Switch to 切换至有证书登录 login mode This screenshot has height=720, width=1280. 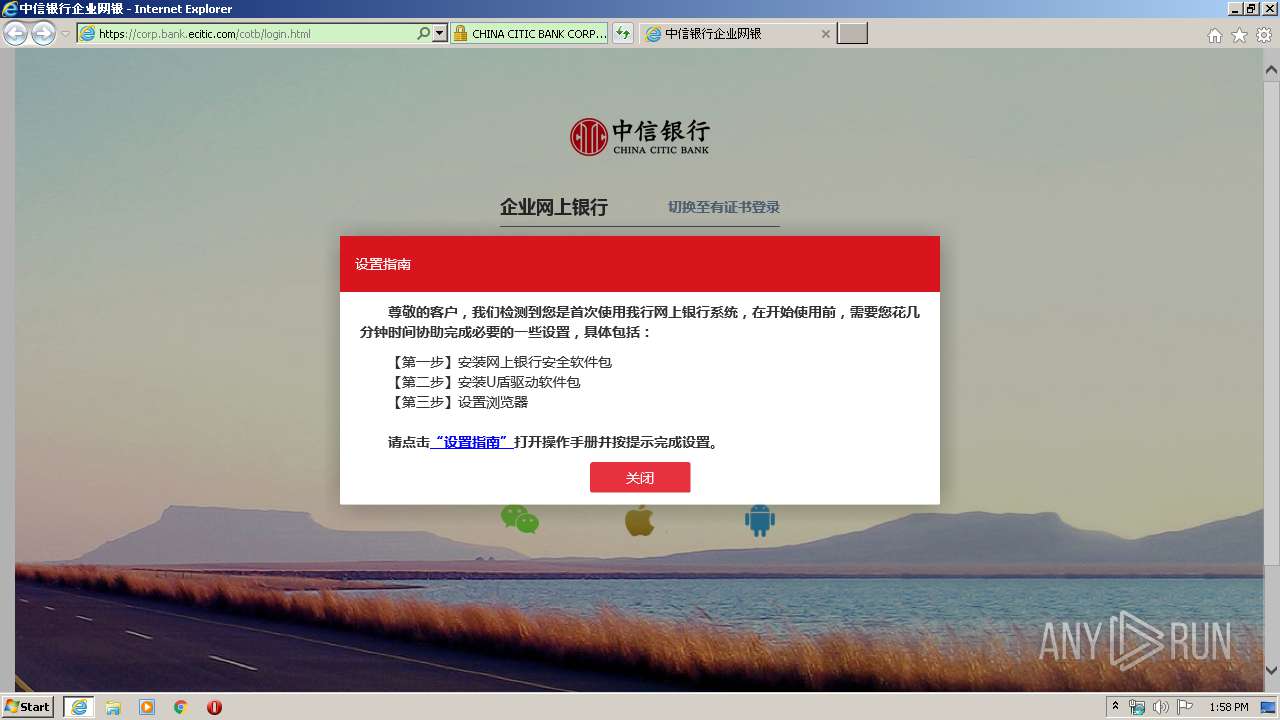point(724,207)
